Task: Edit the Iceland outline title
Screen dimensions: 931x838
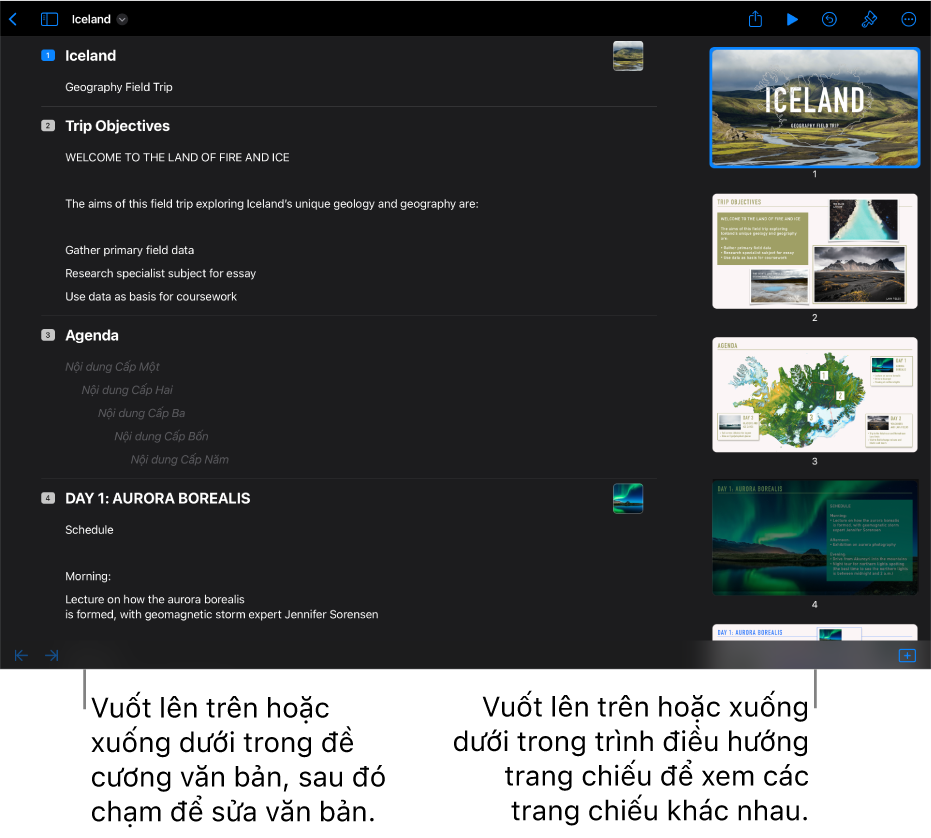Action: (x=90, y=56)
